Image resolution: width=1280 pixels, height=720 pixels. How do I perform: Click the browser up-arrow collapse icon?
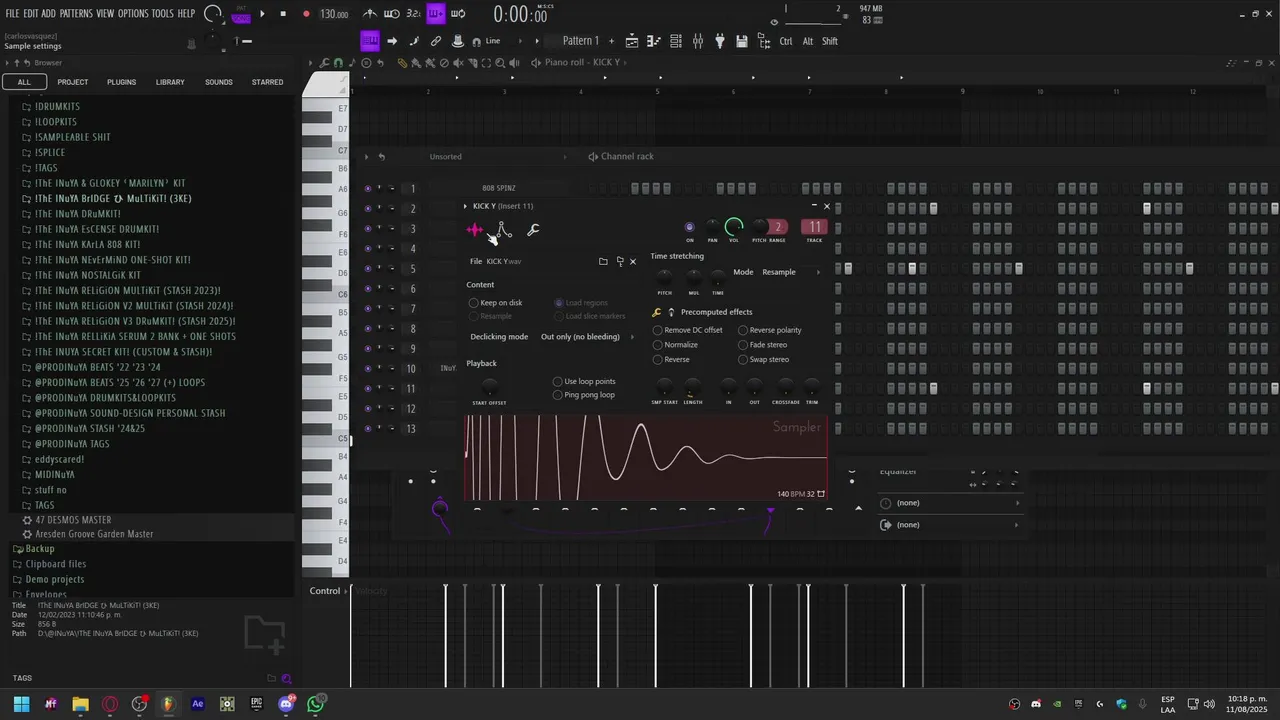point(17,62)
